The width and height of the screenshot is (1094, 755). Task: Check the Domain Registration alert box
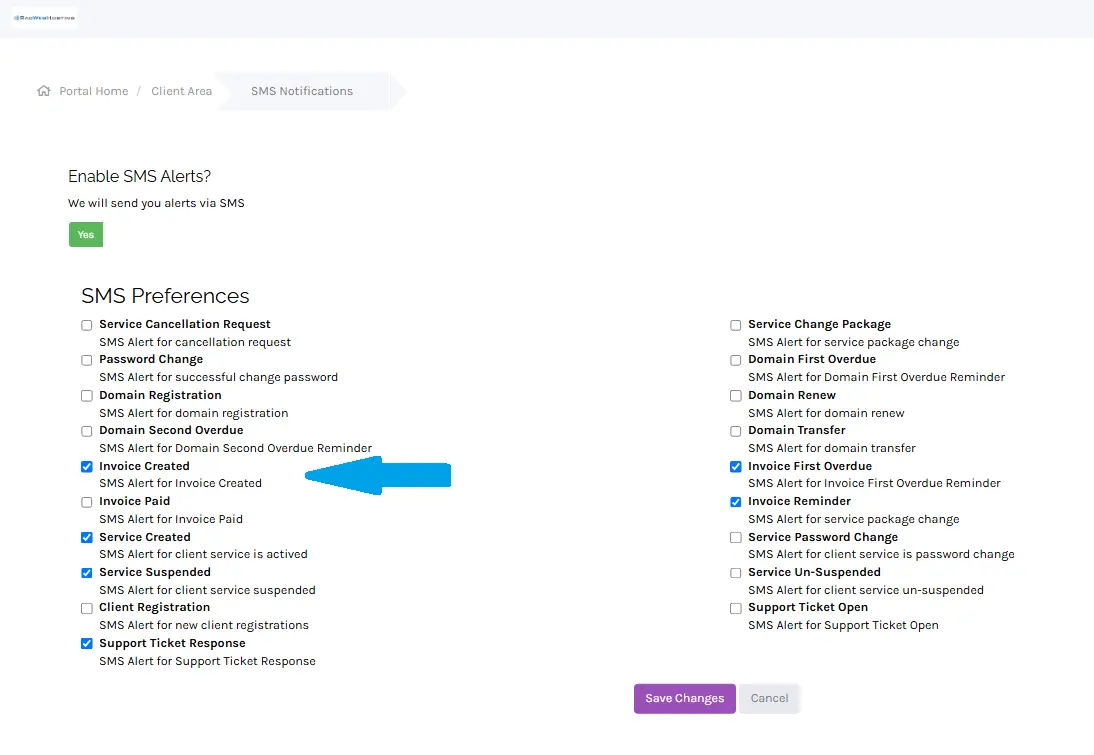86,395
